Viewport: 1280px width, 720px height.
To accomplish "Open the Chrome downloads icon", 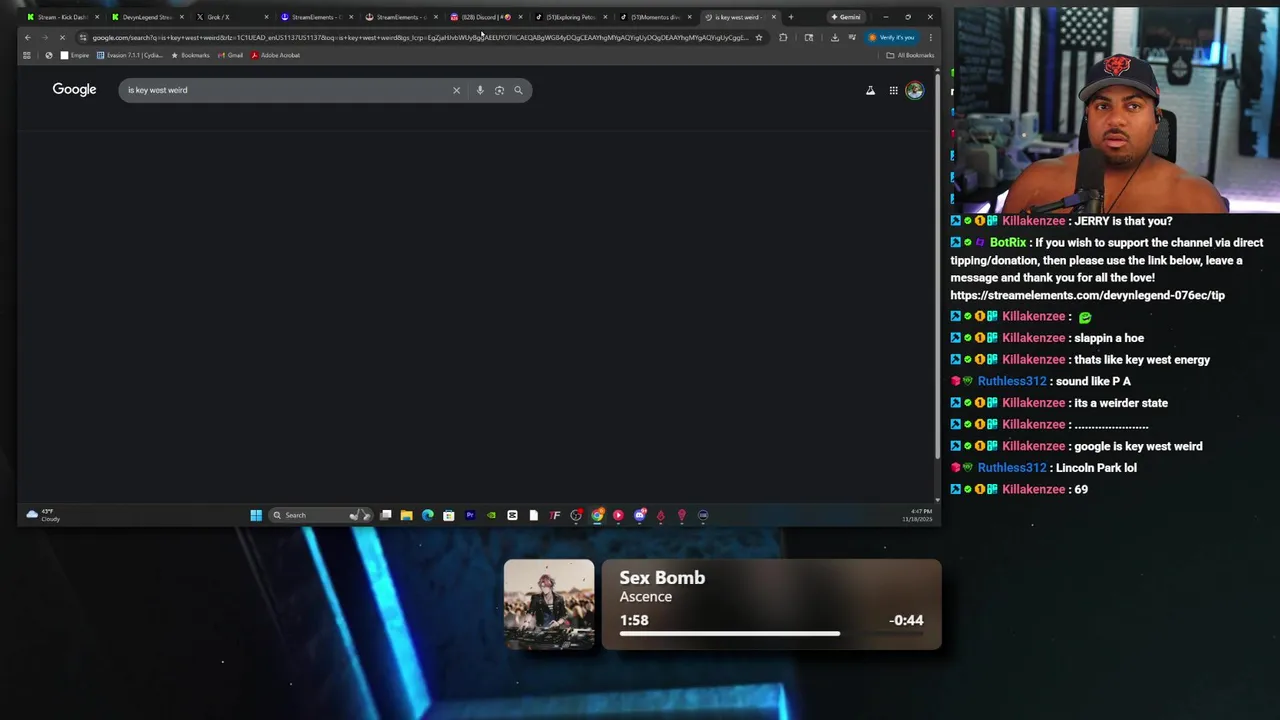I will [x=834, y=37].
